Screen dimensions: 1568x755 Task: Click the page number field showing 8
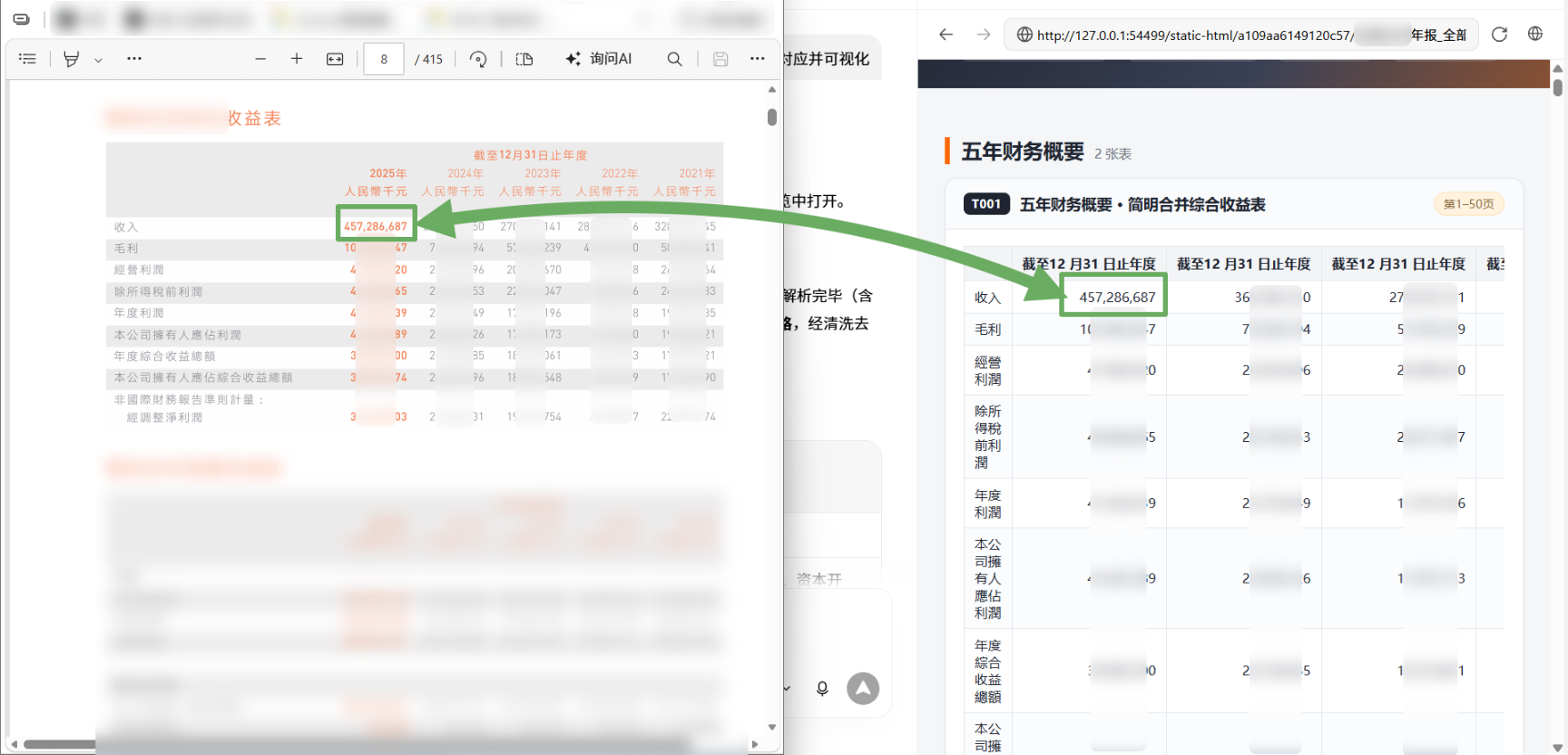tap(384, 59)
